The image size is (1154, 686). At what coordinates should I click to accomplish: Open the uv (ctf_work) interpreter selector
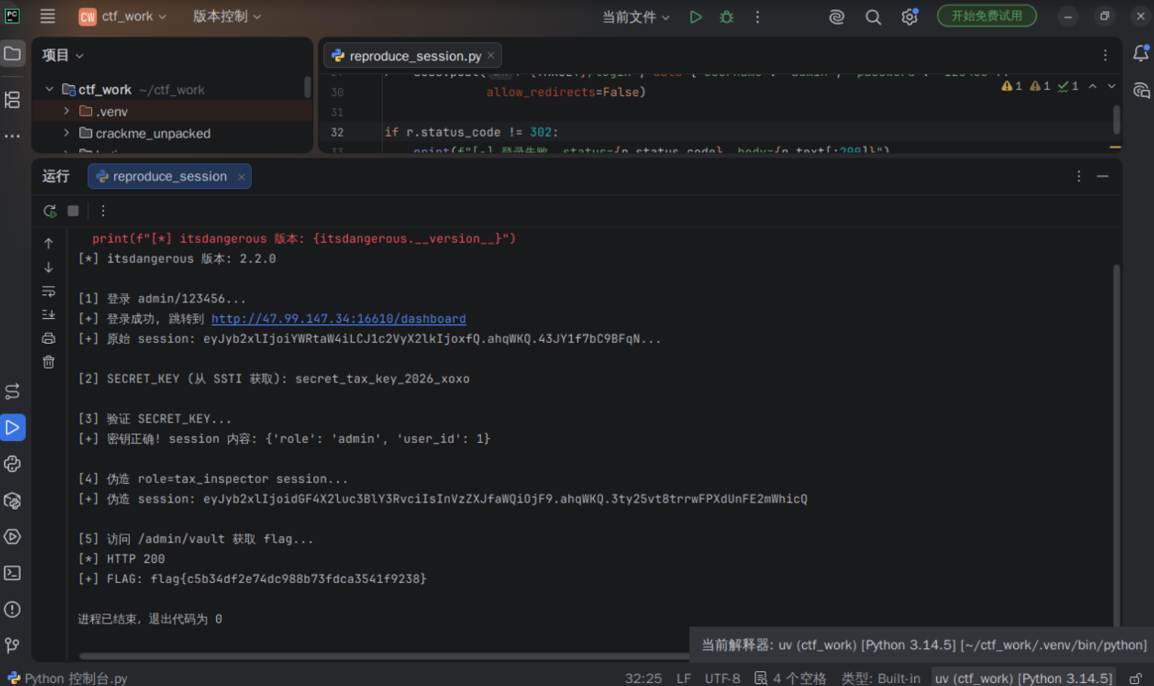coord(1023,678)
